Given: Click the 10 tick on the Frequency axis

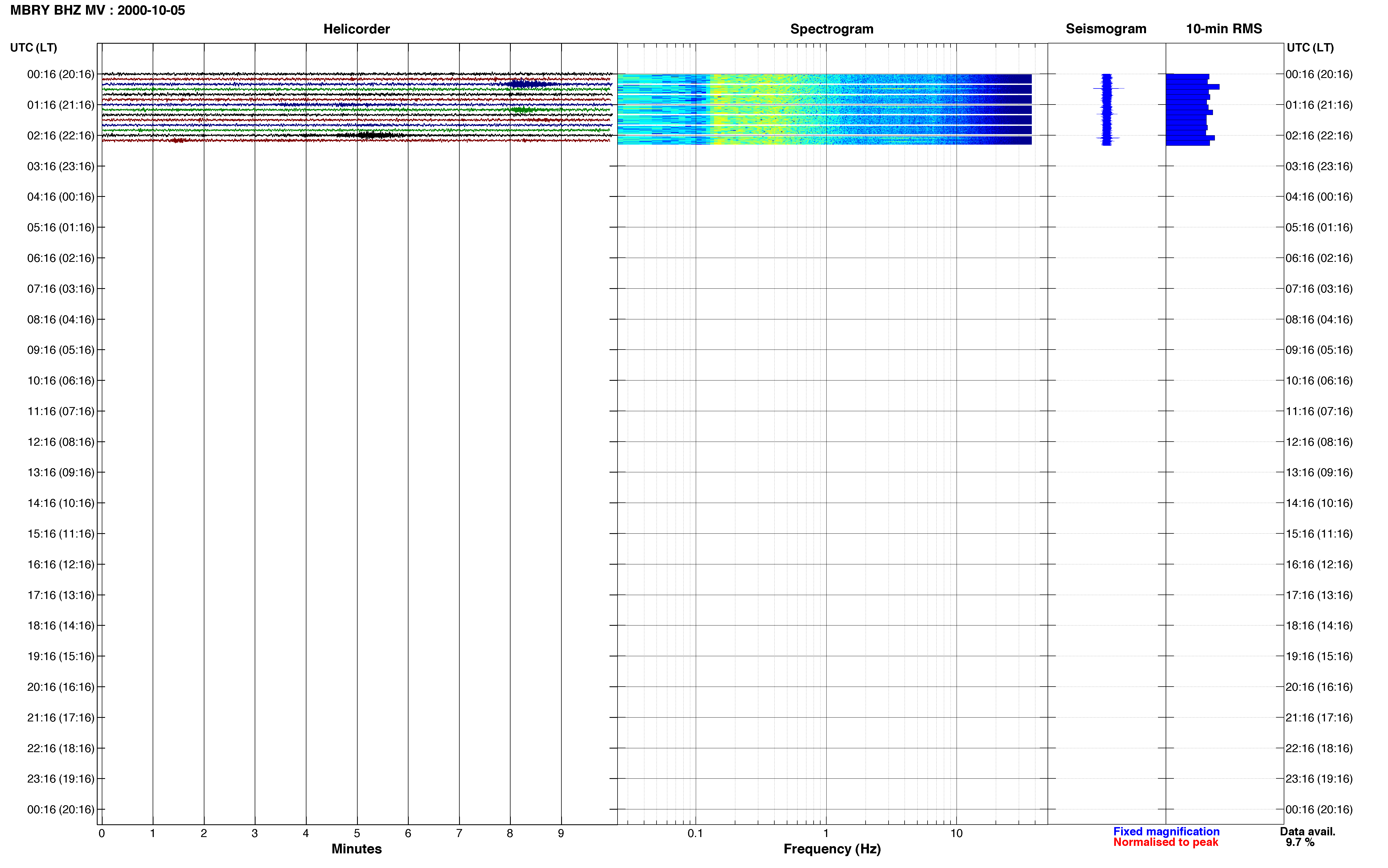Looking at the screenshot, I should click(956, 833).
